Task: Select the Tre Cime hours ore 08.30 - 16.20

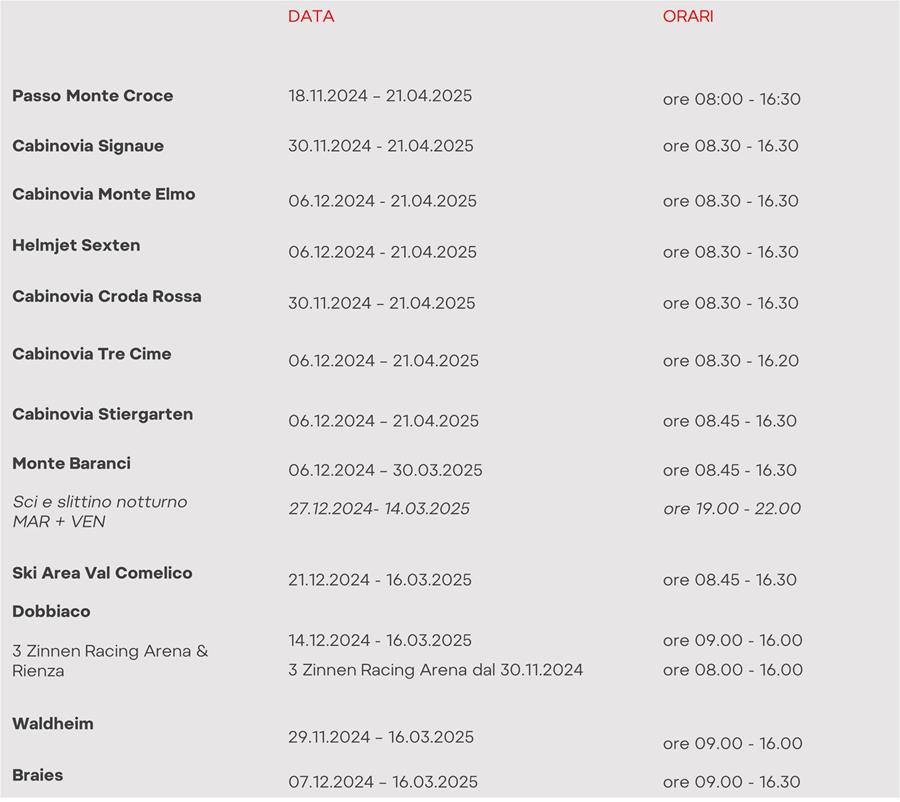Action: tap(731, 361)
